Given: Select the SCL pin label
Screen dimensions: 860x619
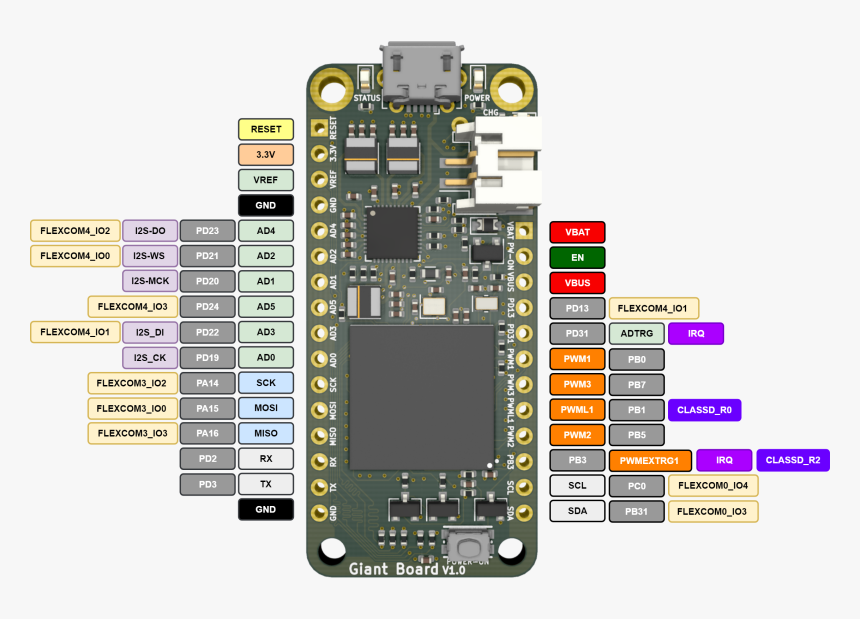Looking at the screenshot, I should tap(577, 485).
